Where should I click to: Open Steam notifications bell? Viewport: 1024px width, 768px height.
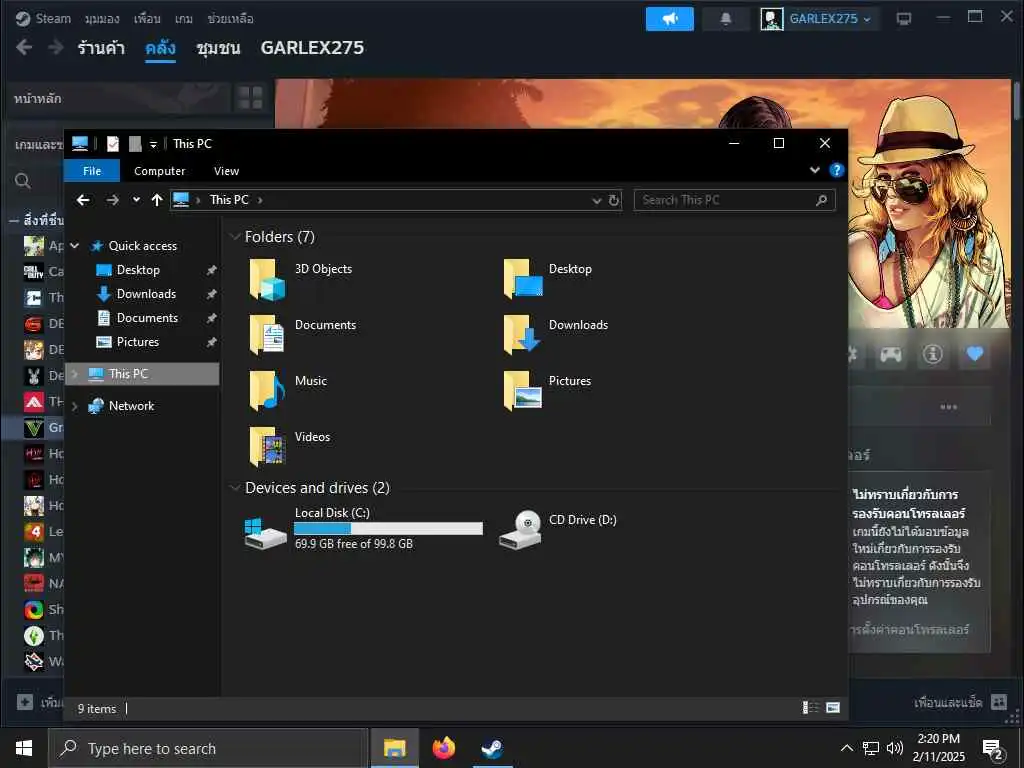(x=726, y=19)
